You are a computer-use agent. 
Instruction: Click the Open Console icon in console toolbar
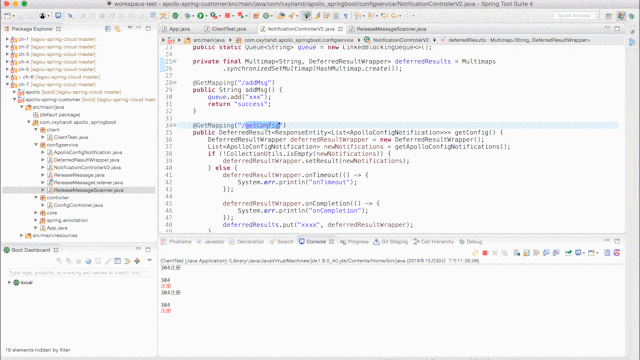click(591, 253)
